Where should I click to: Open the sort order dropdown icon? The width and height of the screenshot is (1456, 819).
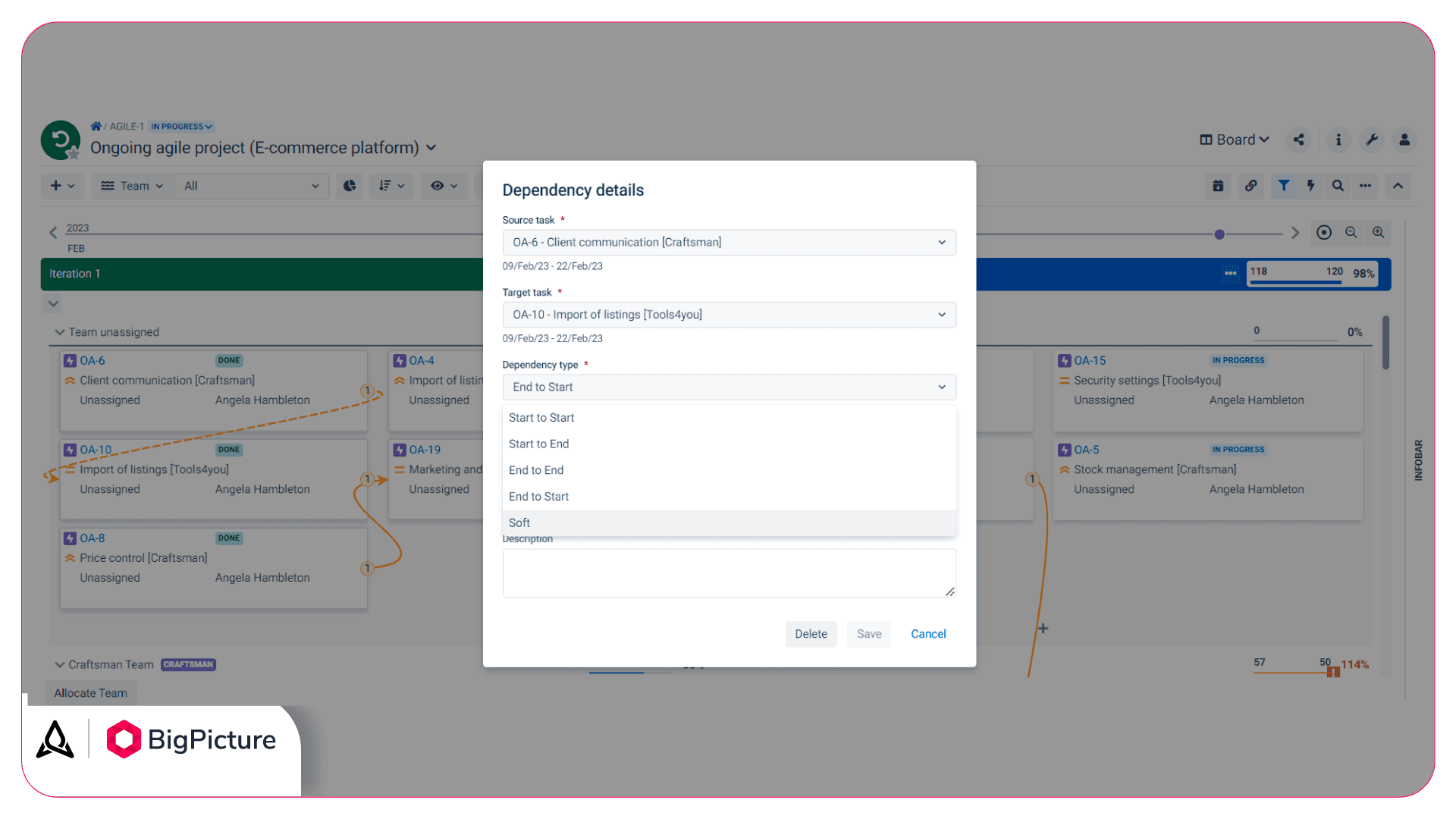[391, 186]
